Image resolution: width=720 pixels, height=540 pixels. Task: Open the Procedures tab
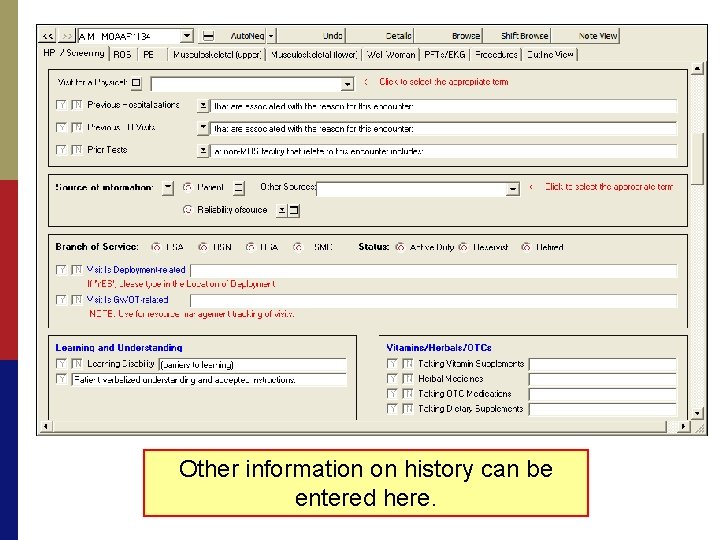[496, 55]
